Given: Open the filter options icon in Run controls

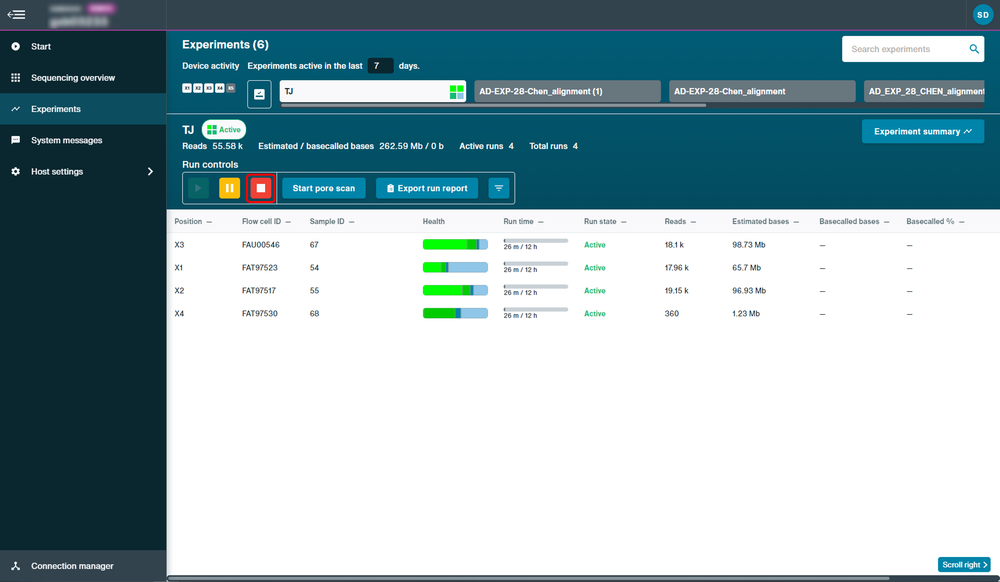Looking at the screenshot, I should [x=499, y=188].
